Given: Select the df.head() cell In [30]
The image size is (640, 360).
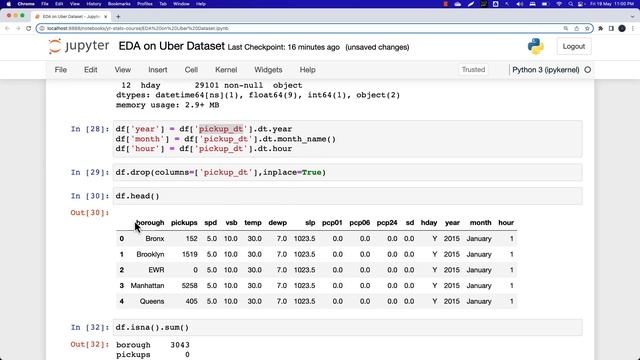Looking at the screenshot, I should tap(347, 196).
